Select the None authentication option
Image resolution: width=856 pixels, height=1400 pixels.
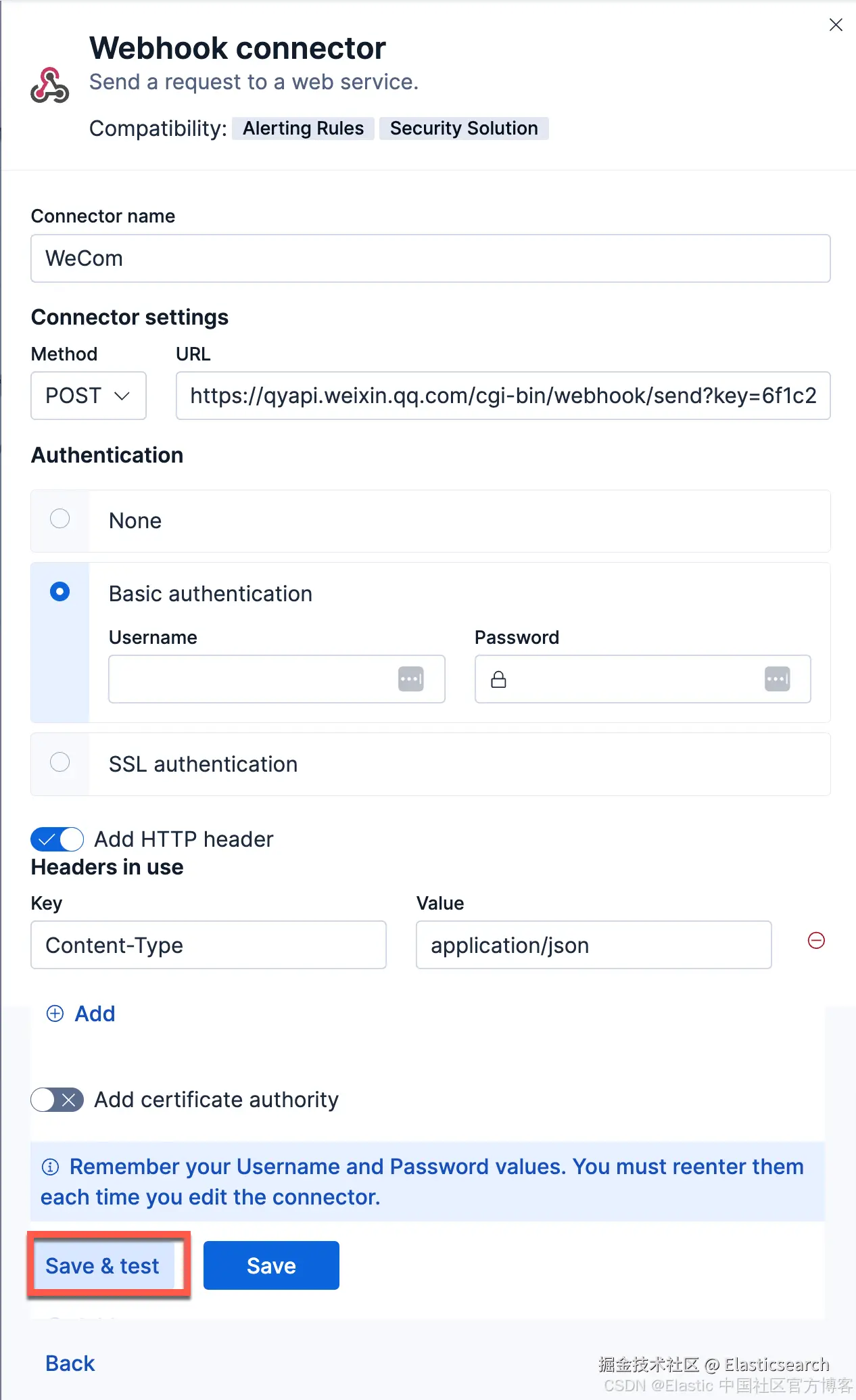point(60,519)
